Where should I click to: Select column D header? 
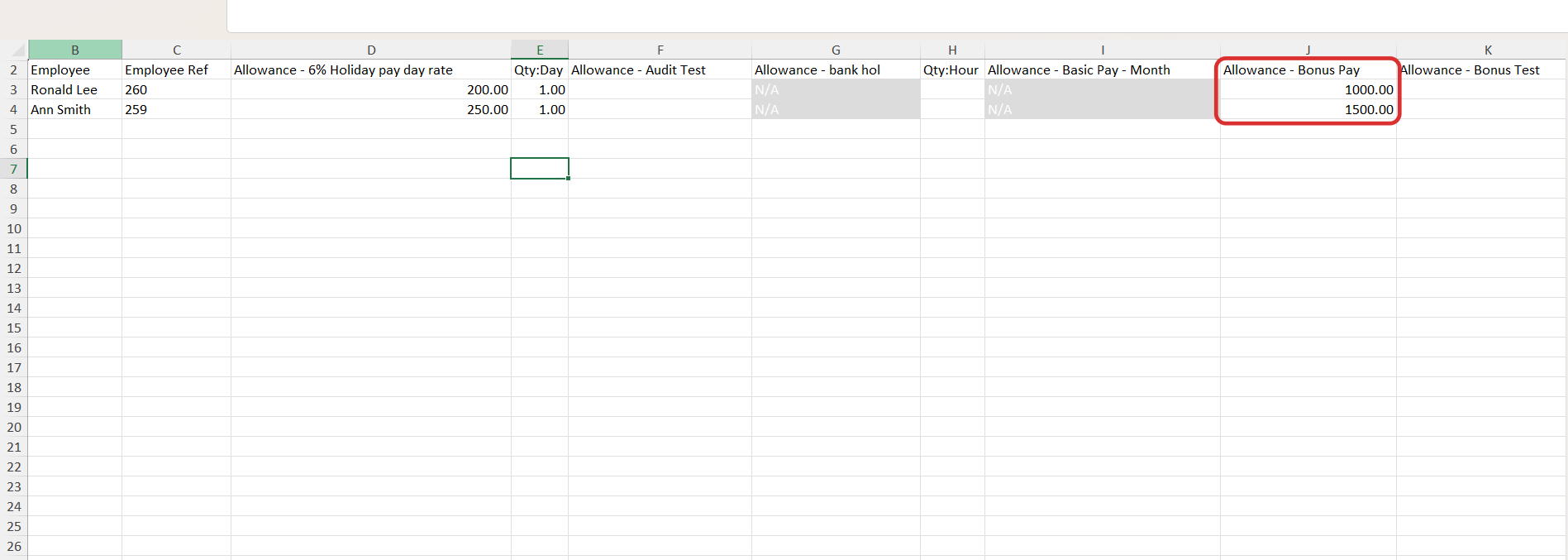(371, 50)
